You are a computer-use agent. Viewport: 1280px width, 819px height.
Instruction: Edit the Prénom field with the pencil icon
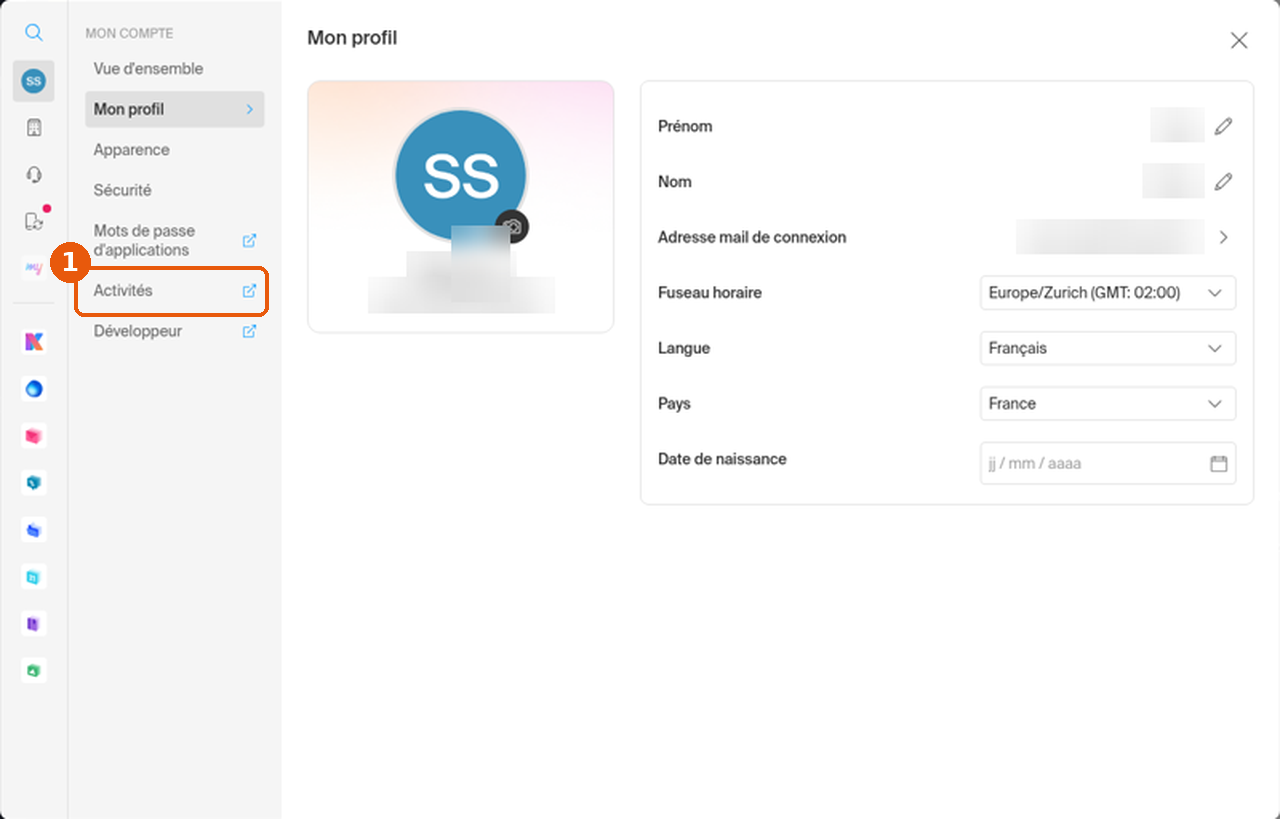tap(1223, 127)
